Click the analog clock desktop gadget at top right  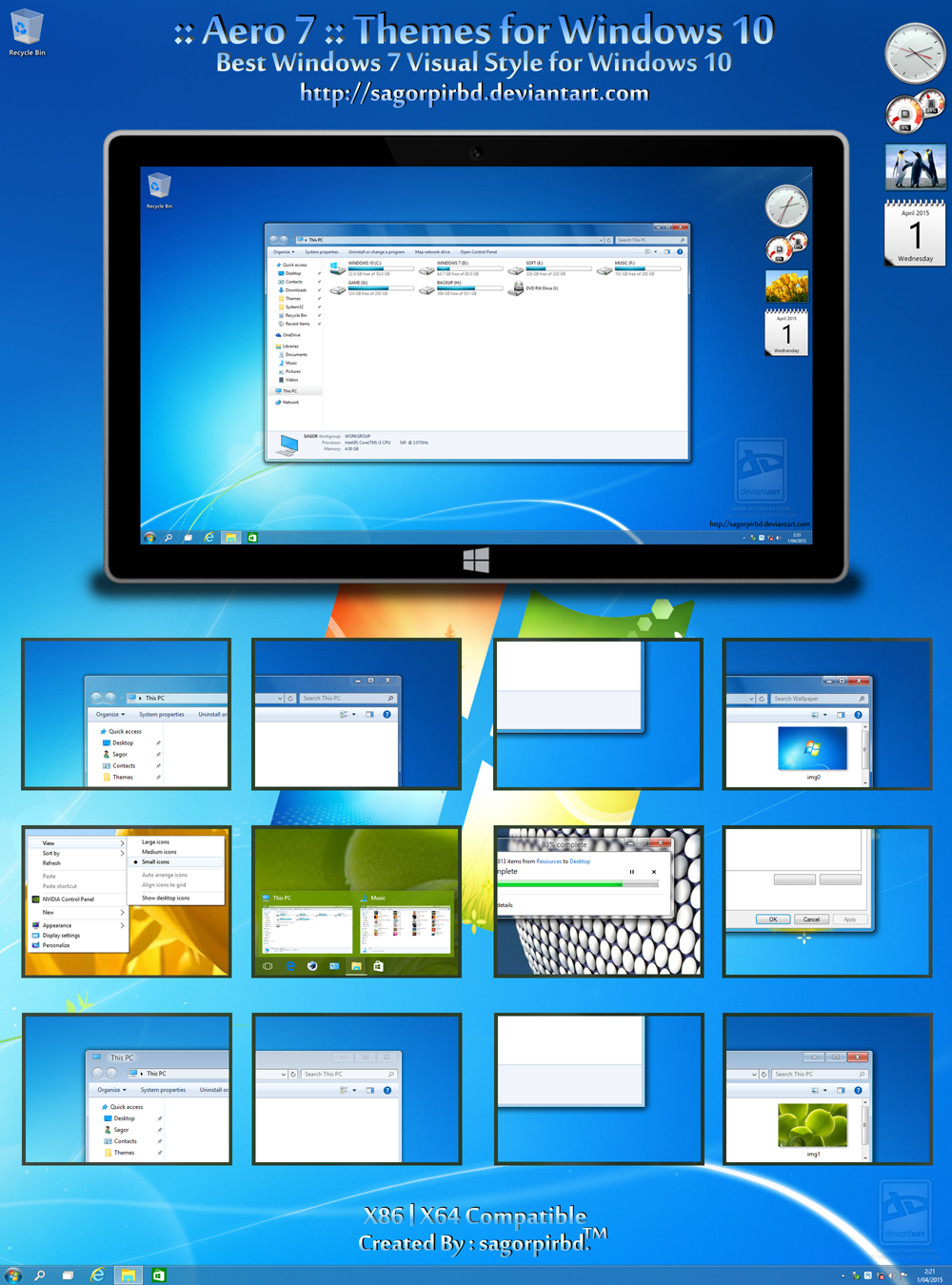(x=914, y=54)
